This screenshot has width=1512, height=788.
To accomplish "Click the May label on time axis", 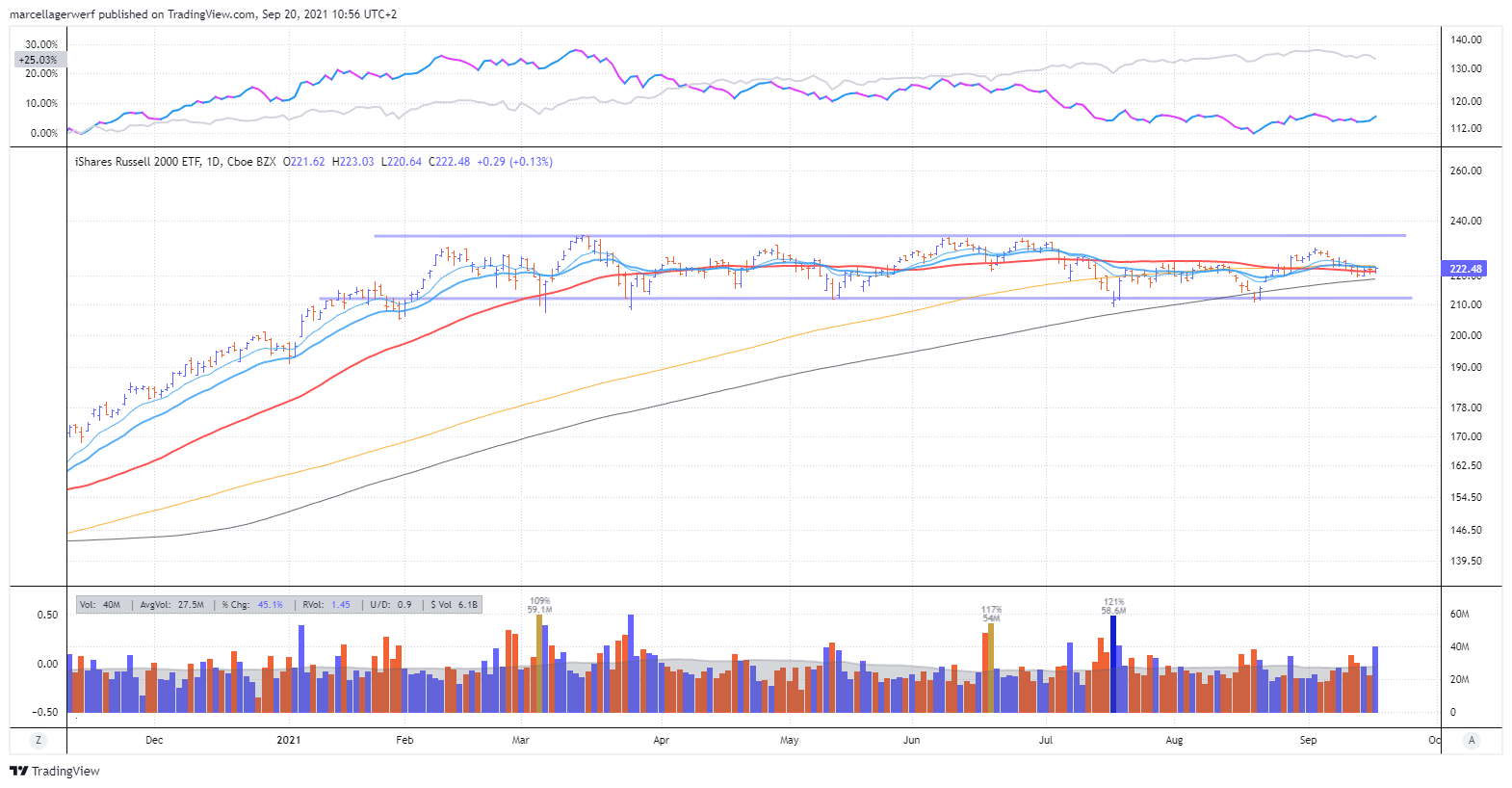I will pos(790,740).
